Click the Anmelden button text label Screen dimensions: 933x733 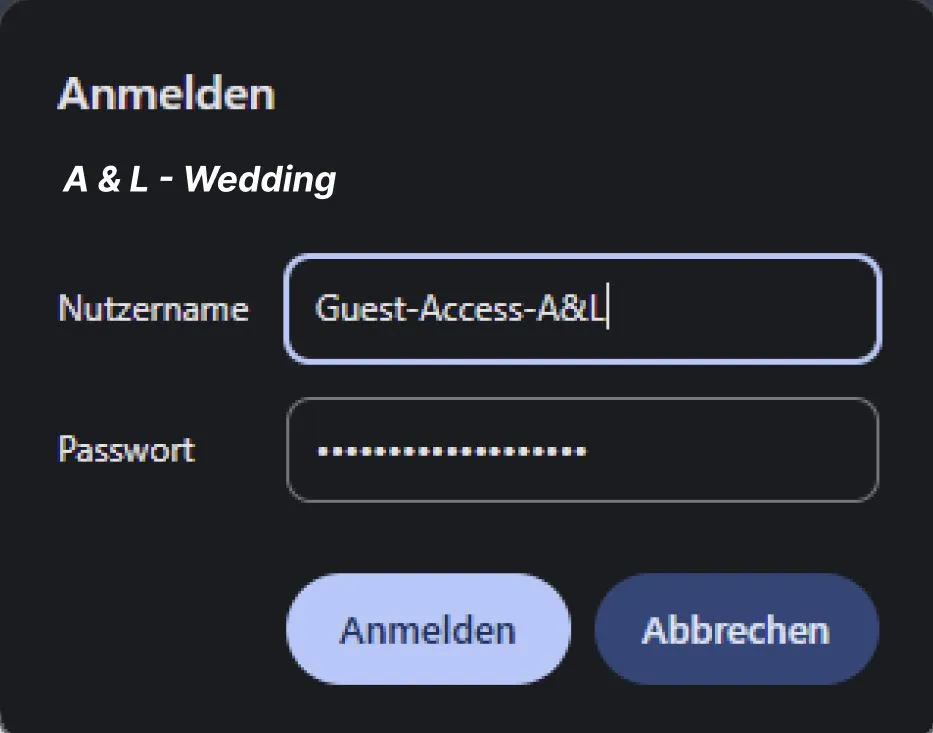pyautogui.click(x=427, y=629)
